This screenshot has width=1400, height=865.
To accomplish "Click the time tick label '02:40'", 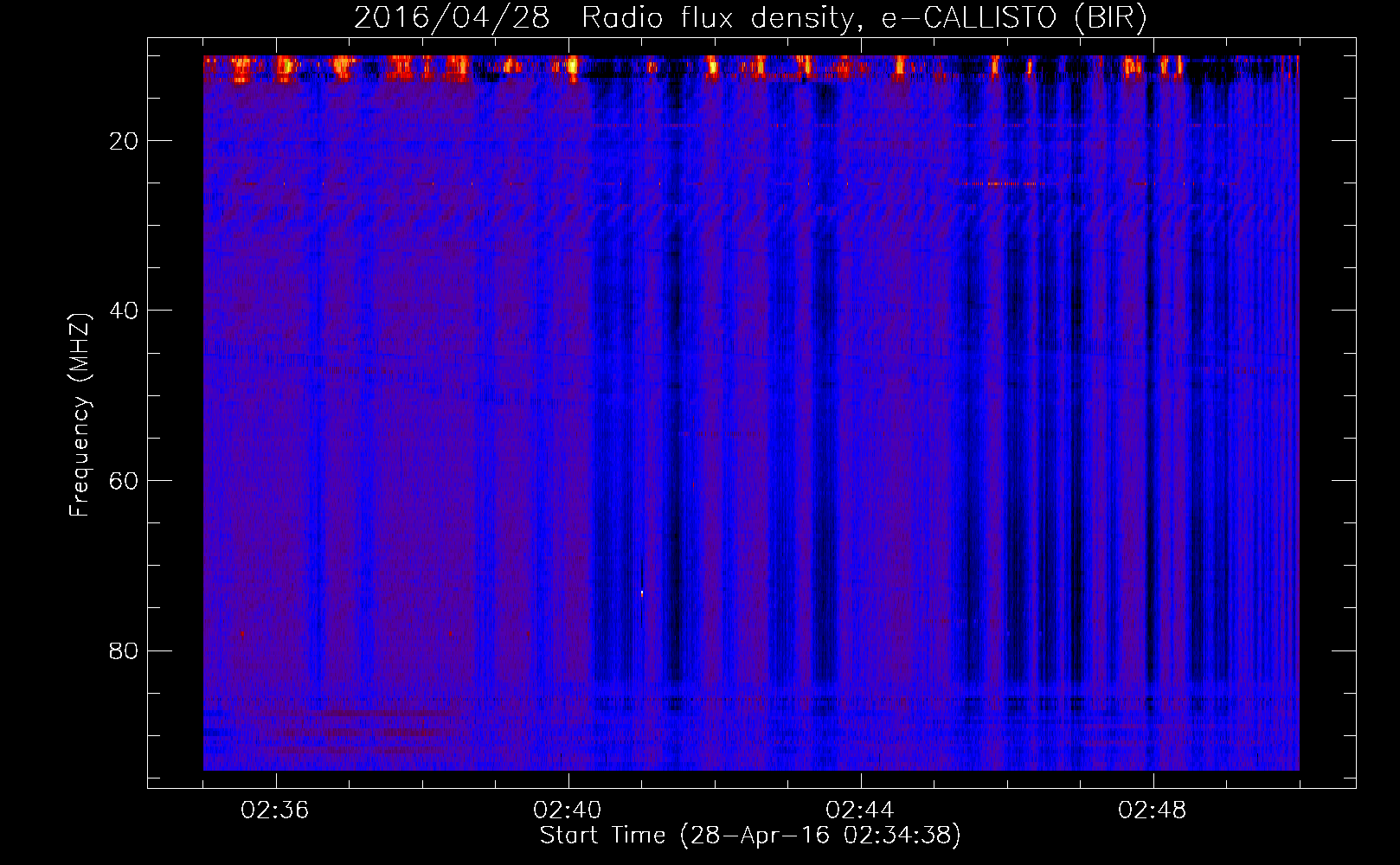I will pos(568,811).
